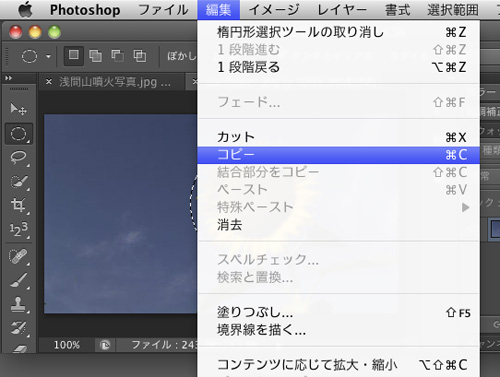Set Intersect with Selection mode
This screenshot has width=500, height=377.
coord(140,56)
